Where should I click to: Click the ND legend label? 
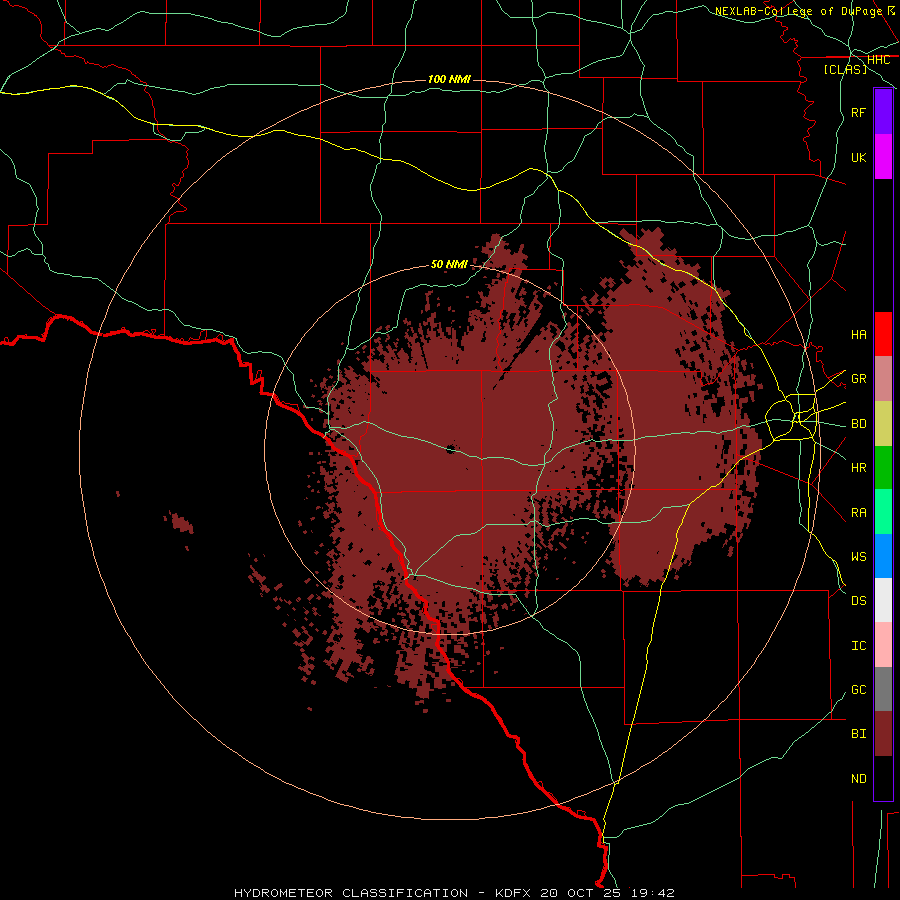click(x=858, y=779)
